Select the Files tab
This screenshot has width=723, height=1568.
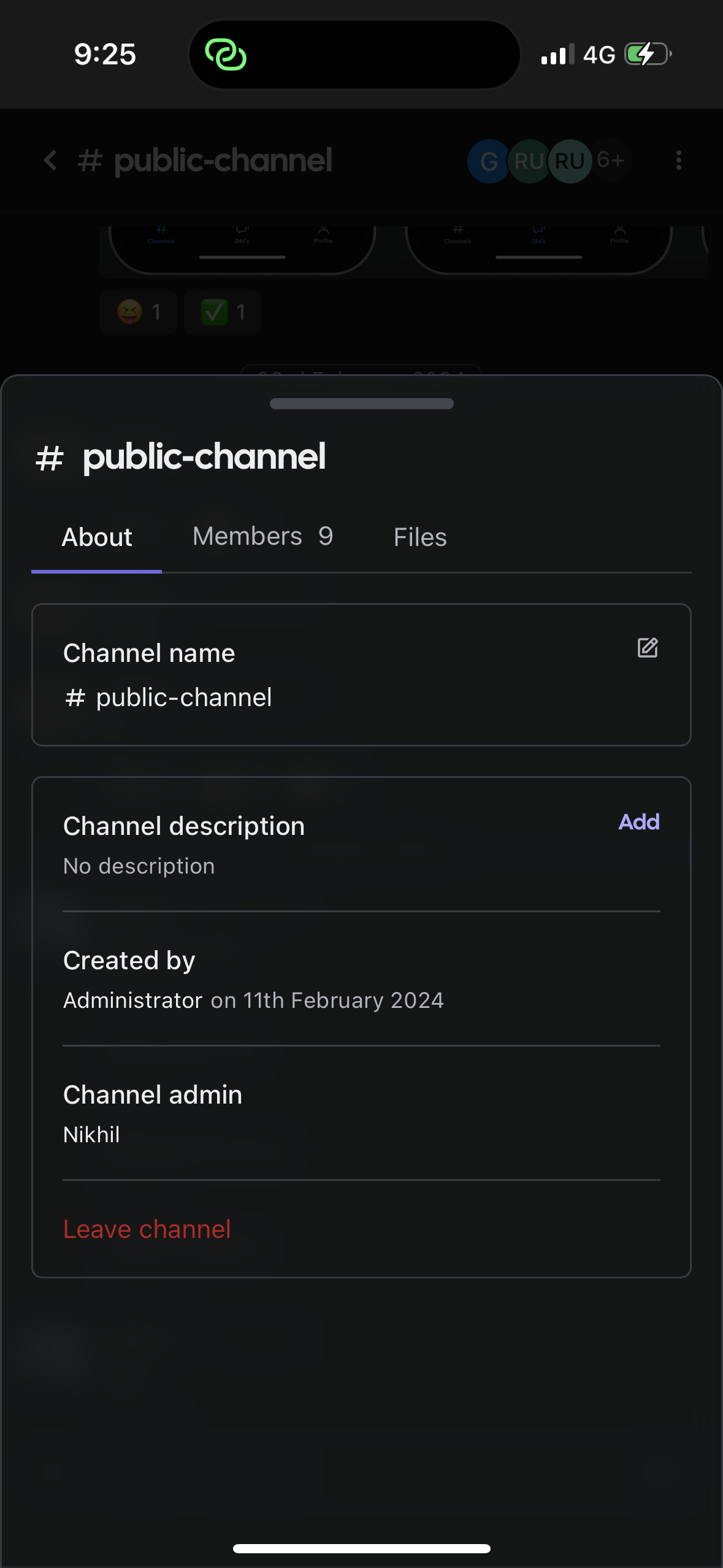[x=420, y=537]
